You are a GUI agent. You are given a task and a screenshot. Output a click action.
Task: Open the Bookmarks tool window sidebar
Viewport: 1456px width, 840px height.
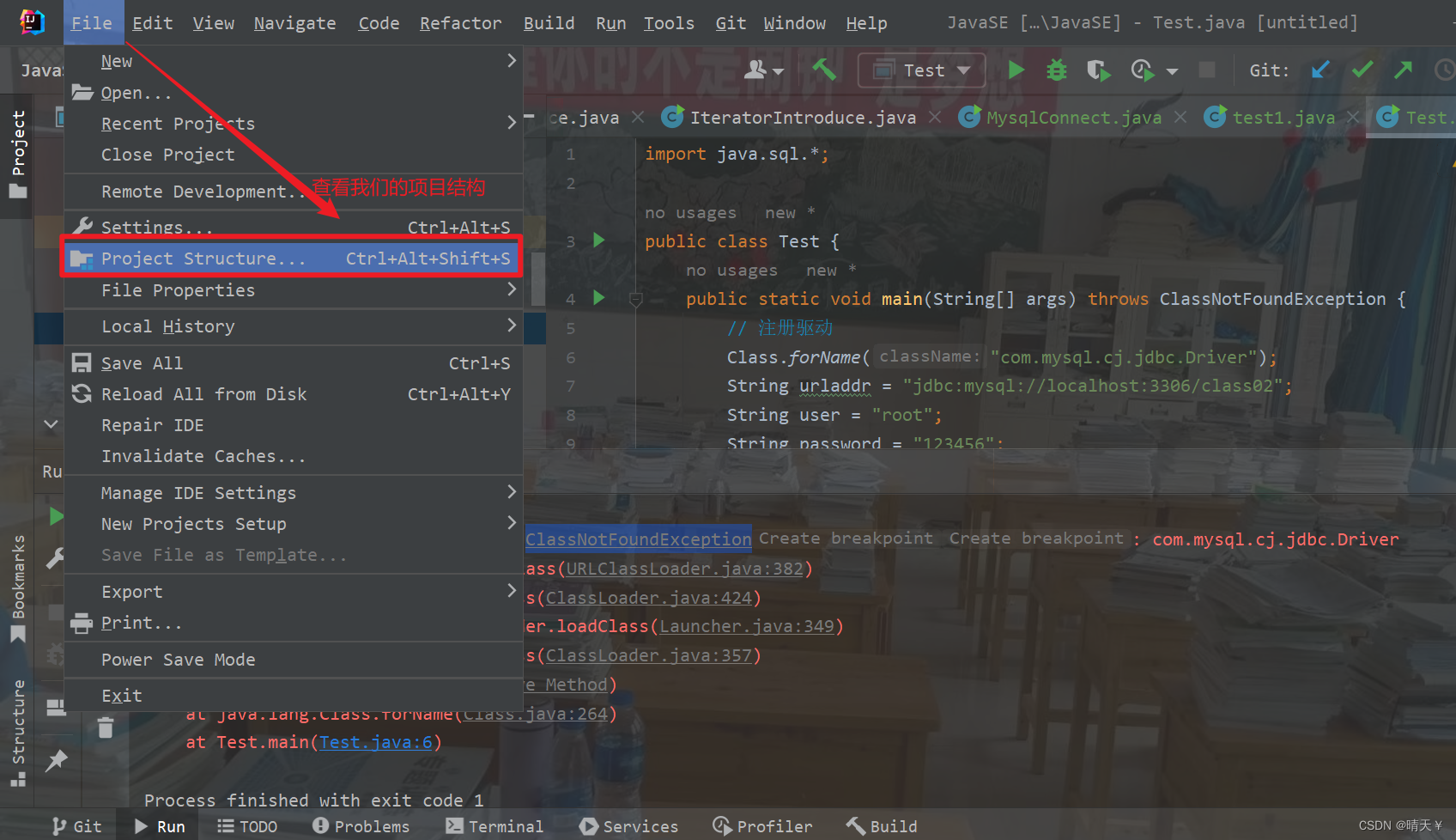coord(17,588)
